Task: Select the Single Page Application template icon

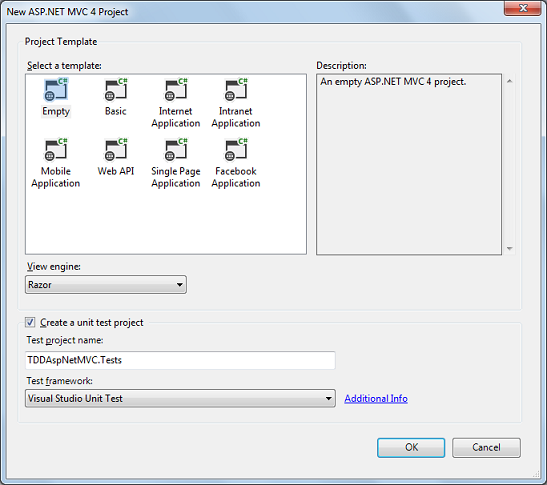Action: click(x=176, y=150)
